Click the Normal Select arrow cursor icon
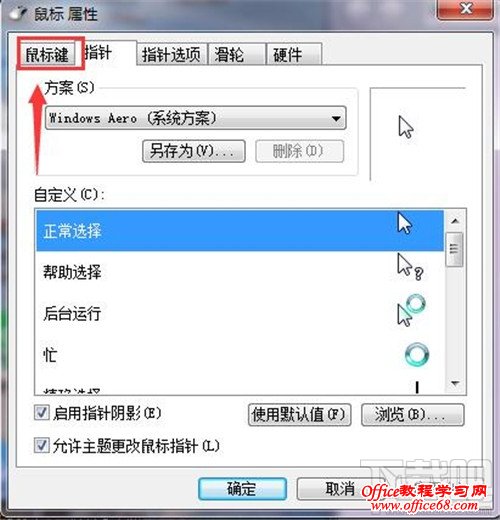The height and width of the screenshot is (520, 500). pyautogui.click(x=405, y=223)
